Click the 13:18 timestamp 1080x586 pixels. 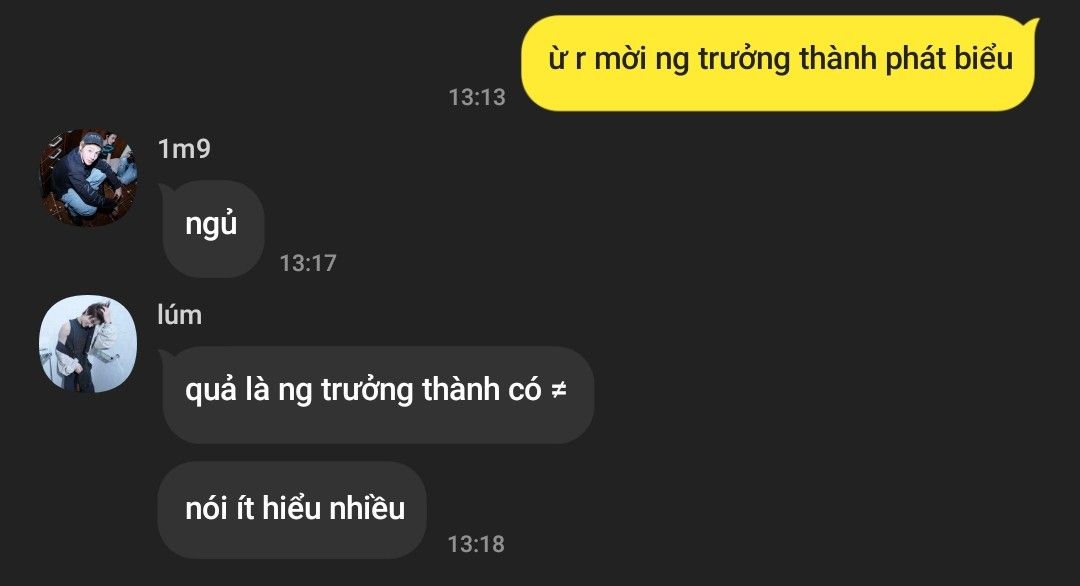[476, 544]
